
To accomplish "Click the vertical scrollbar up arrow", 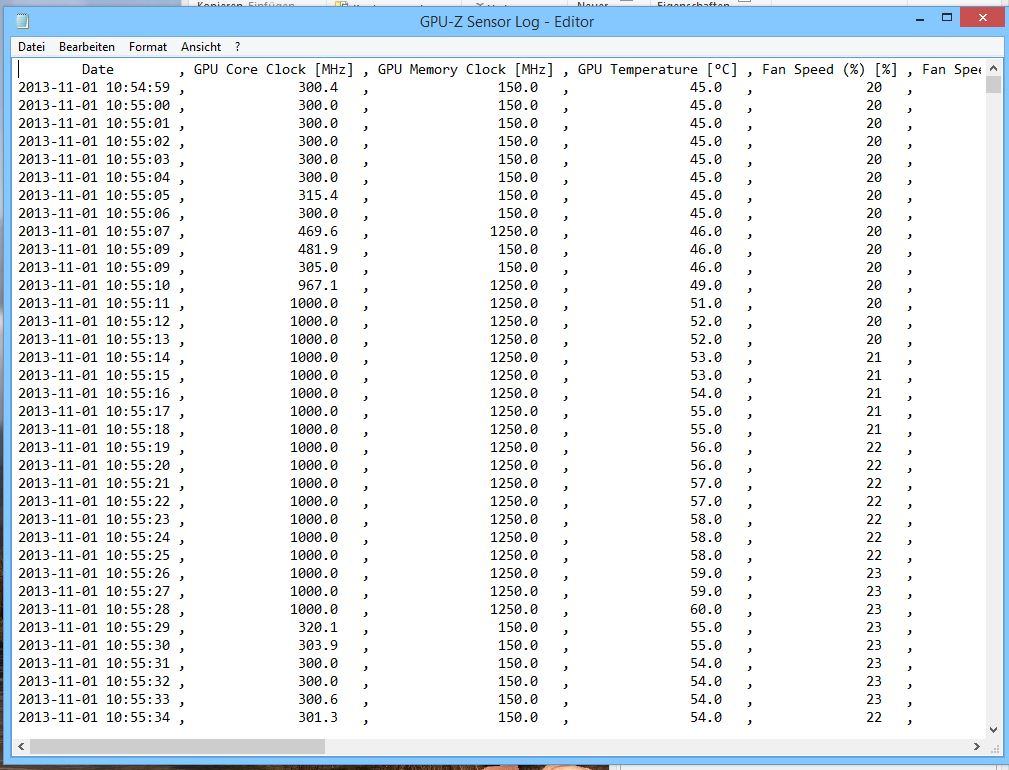I will click(x=993, y=68).
